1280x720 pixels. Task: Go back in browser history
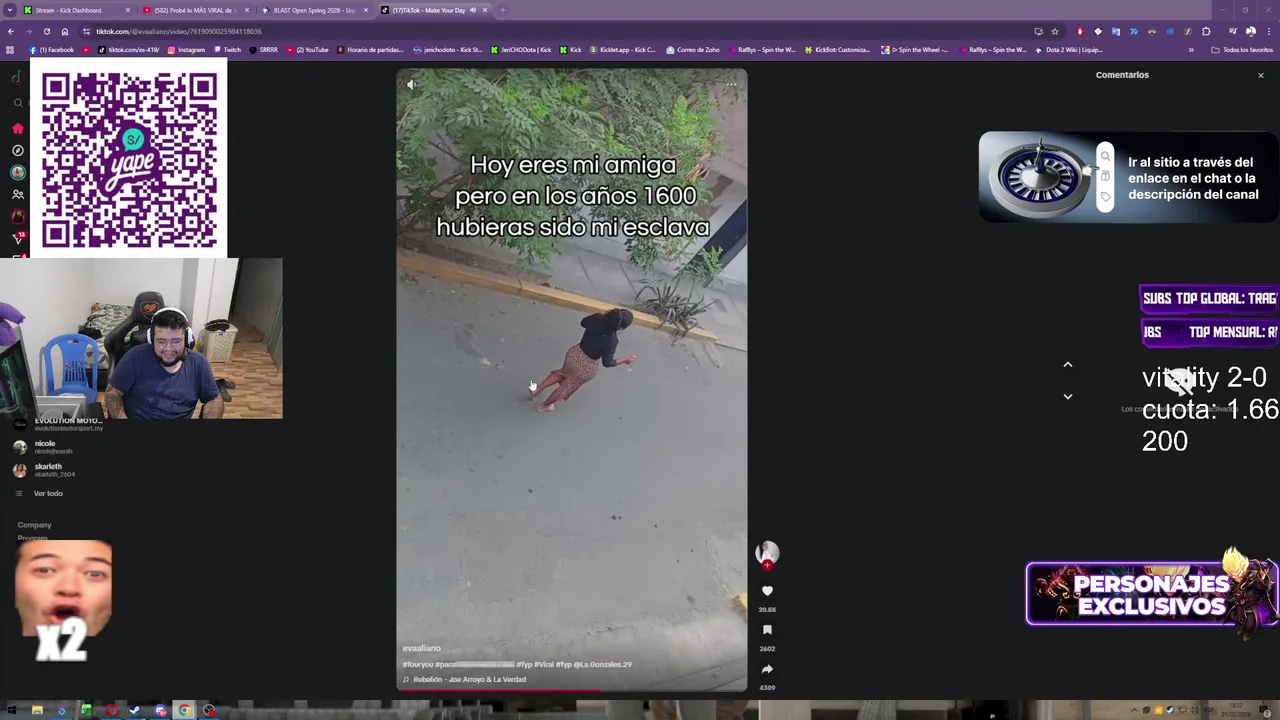coord(11,31)
